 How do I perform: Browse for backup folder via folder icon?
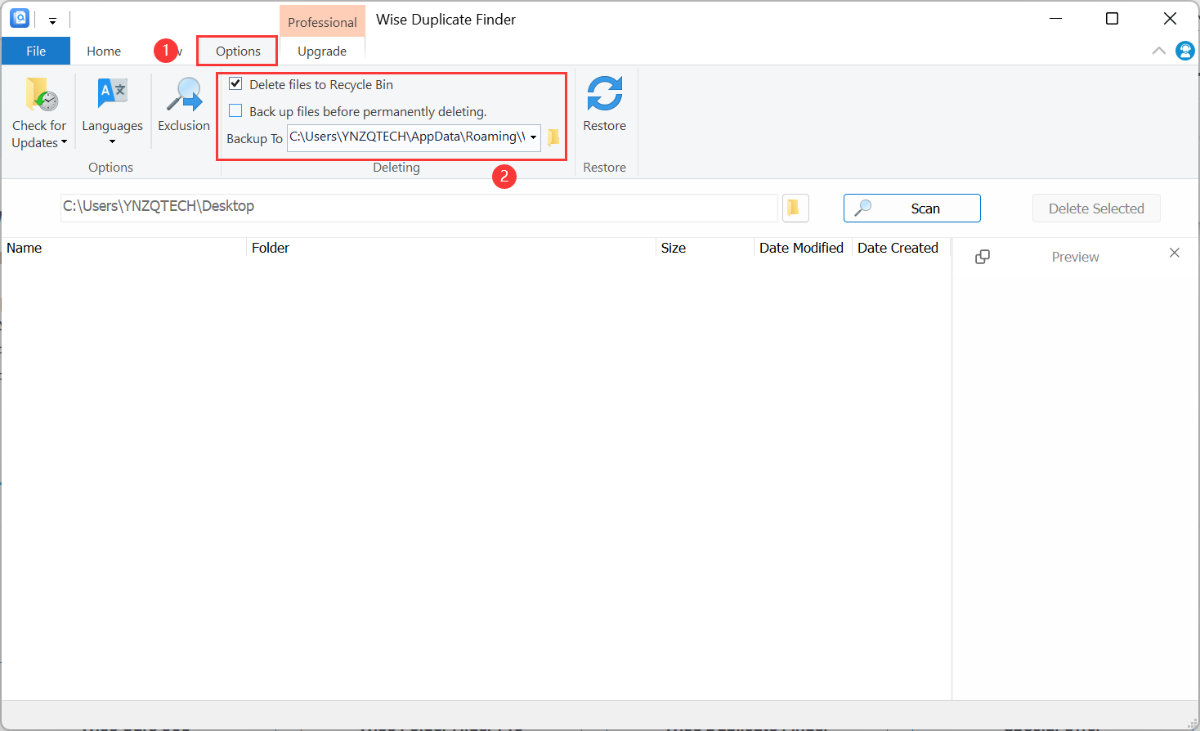(553, 137)
